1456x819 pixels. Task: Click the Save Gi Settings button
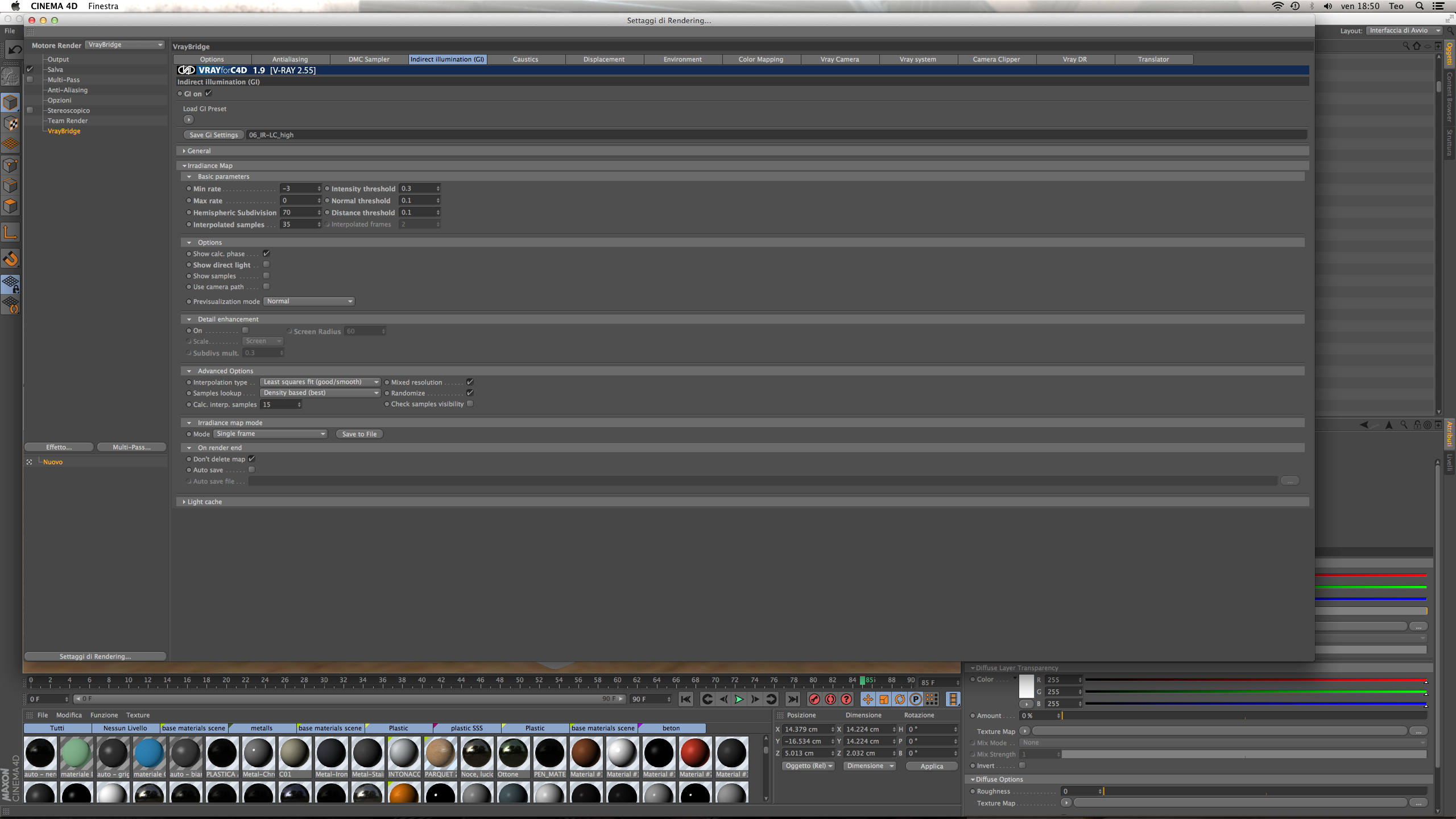pyautogui.click(x=213, y=135)
